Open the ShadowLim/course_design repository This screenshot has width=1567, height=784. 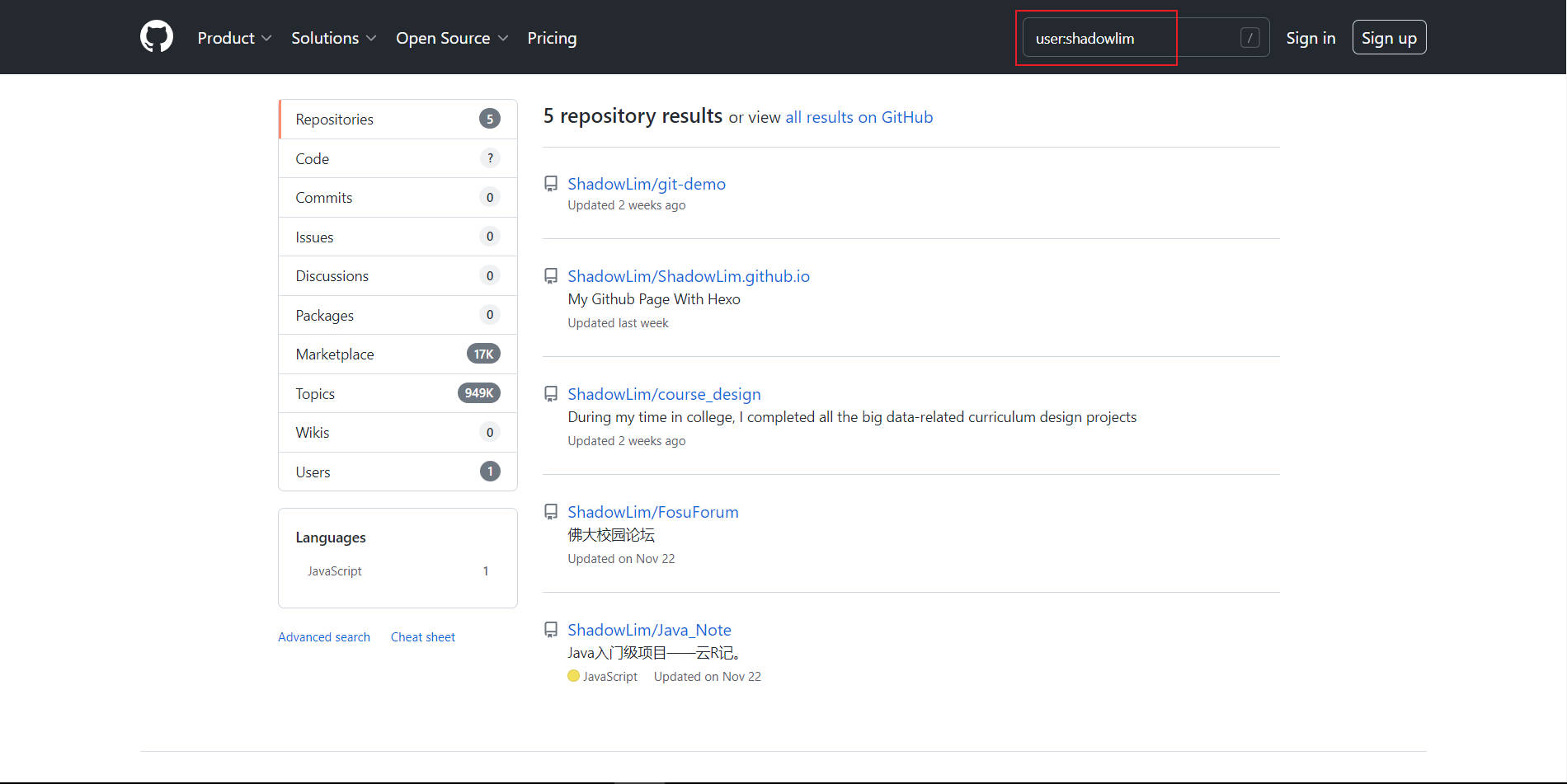664,394
